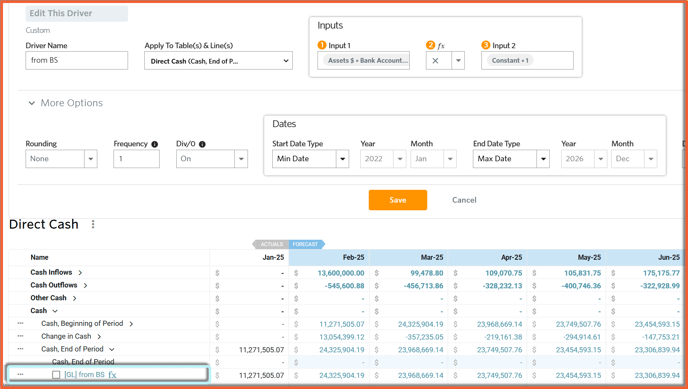Click Cash Outflows Mar-25 value -456,713.86
Screen dimensions: 688x389
(423, 286)
